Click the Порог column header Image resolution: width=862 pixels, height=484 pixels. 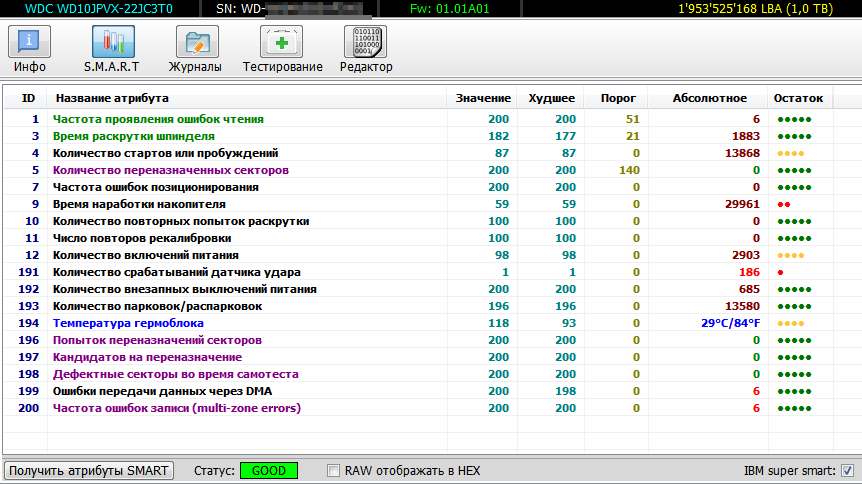tap(618, 98)
